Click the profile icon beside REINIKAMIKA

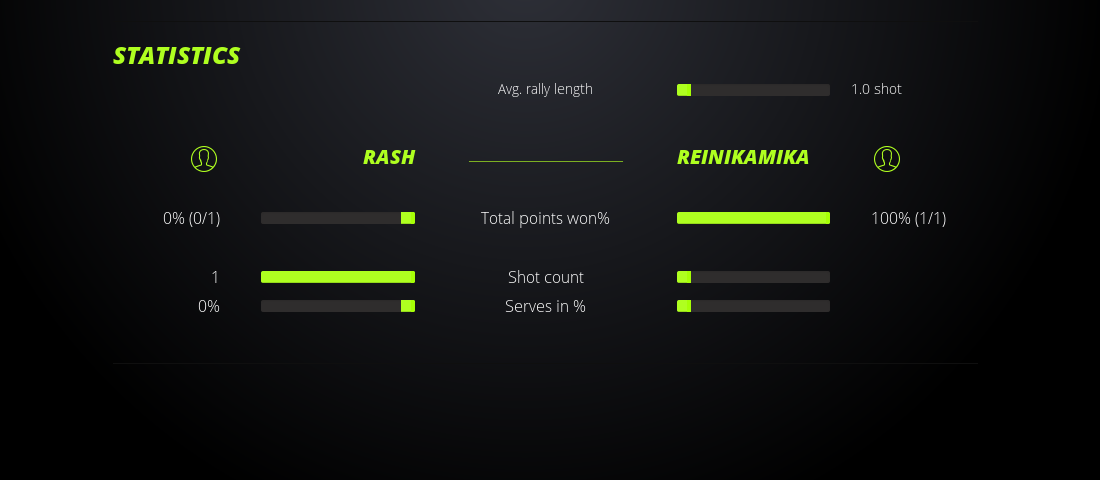pyautogui.click(x=887, y=158)
